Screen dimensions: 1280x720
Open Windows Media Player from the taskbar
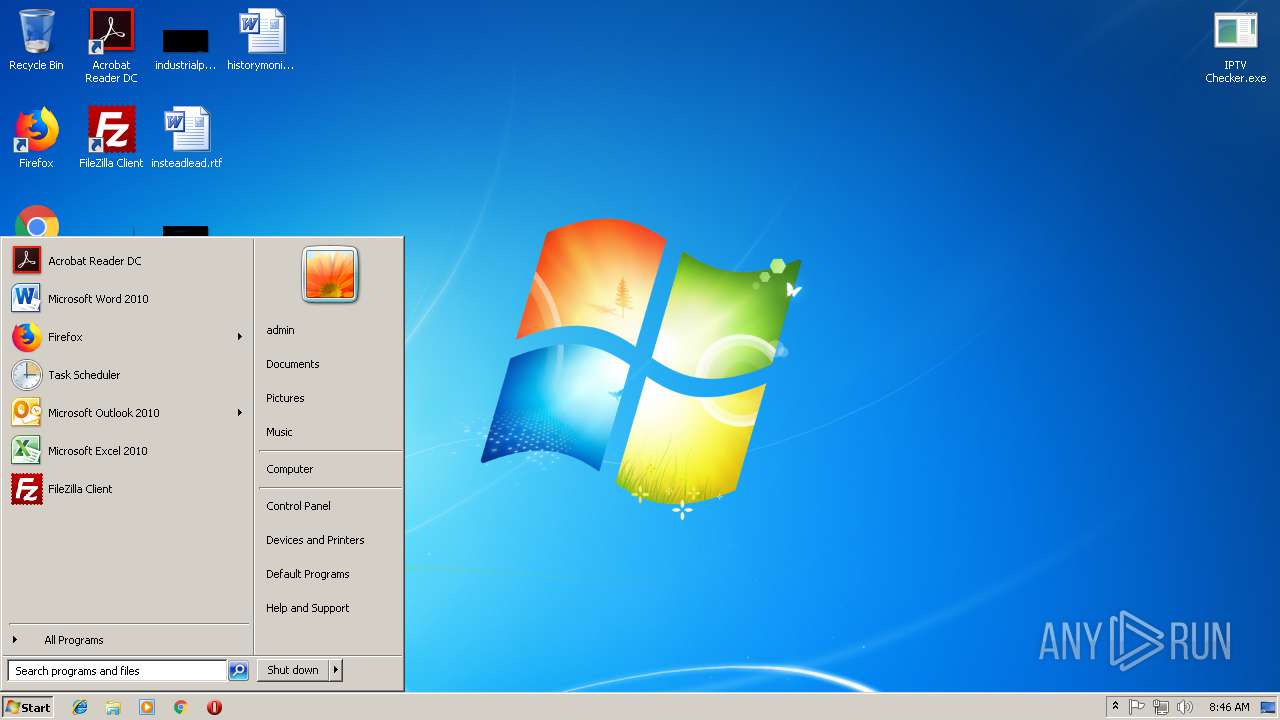[147, 707]
